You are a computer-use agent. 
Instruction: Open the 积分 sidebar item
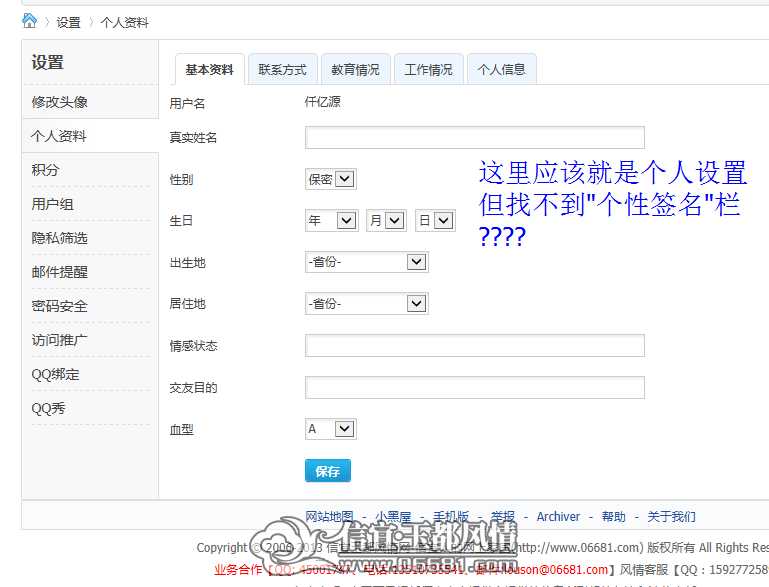pyautogui.click(x=45, y=170)
